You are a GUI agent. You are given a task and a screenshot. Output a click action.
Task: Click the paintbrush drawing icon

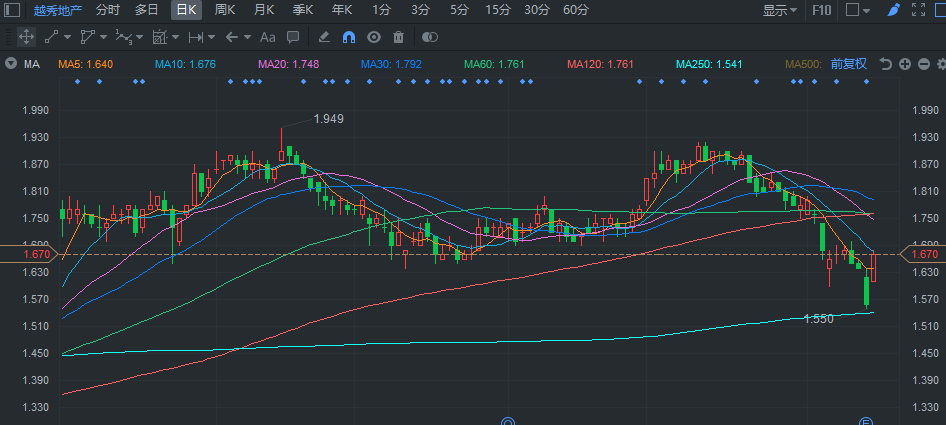click(893, 10)
